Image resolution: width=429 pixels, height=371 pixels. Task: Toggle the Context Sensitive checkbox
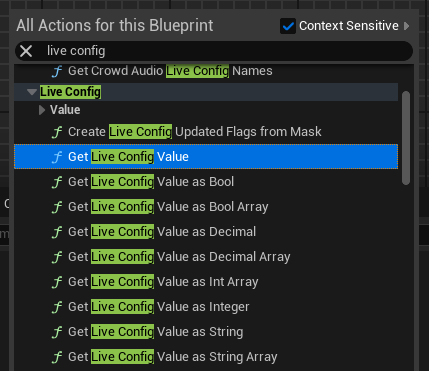(x=288, y=26)
